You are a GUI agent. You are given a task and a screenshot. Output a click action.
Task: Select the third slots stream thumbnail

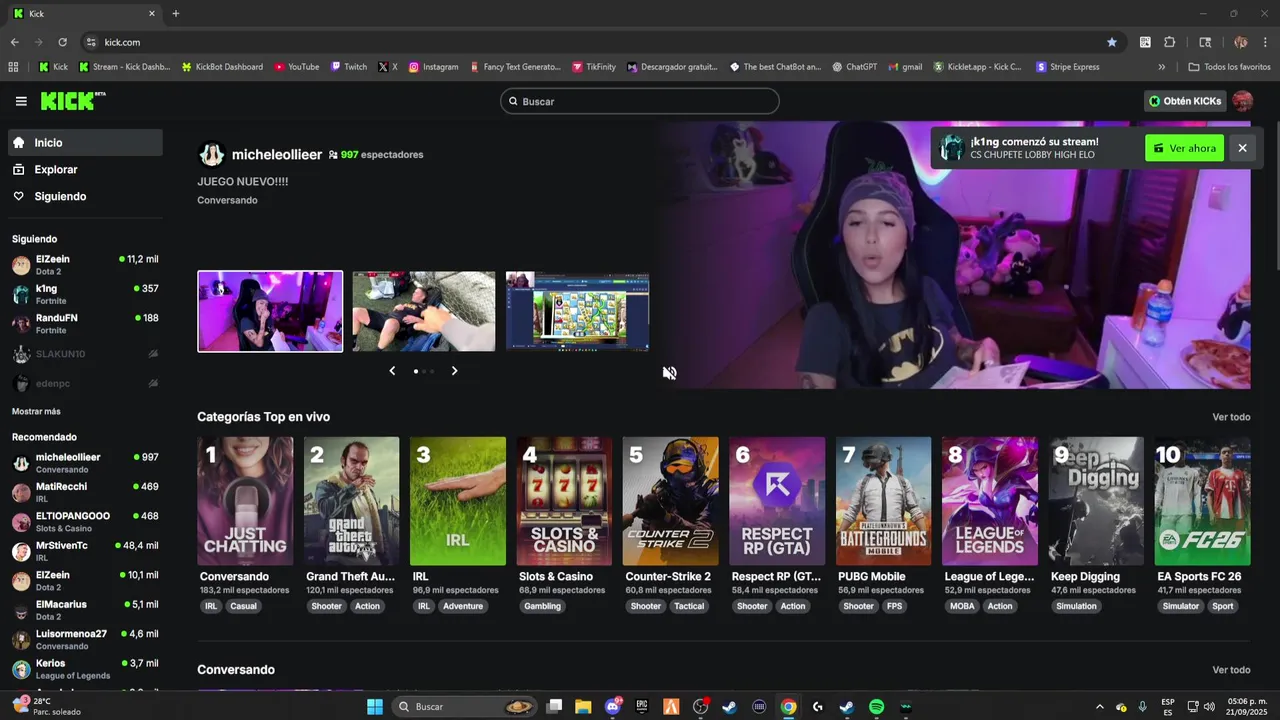click(x=577, y=311)
